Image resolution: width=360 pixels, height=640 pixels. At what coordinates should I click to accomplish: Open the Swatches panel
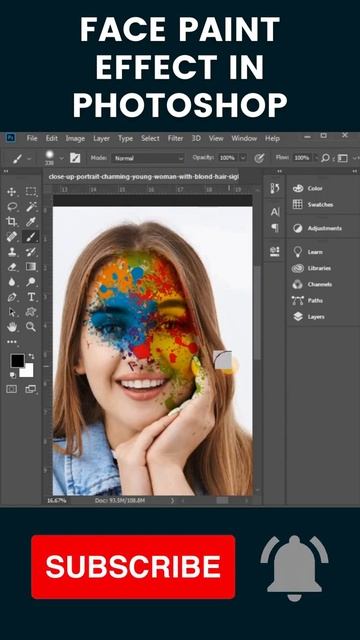313,204
